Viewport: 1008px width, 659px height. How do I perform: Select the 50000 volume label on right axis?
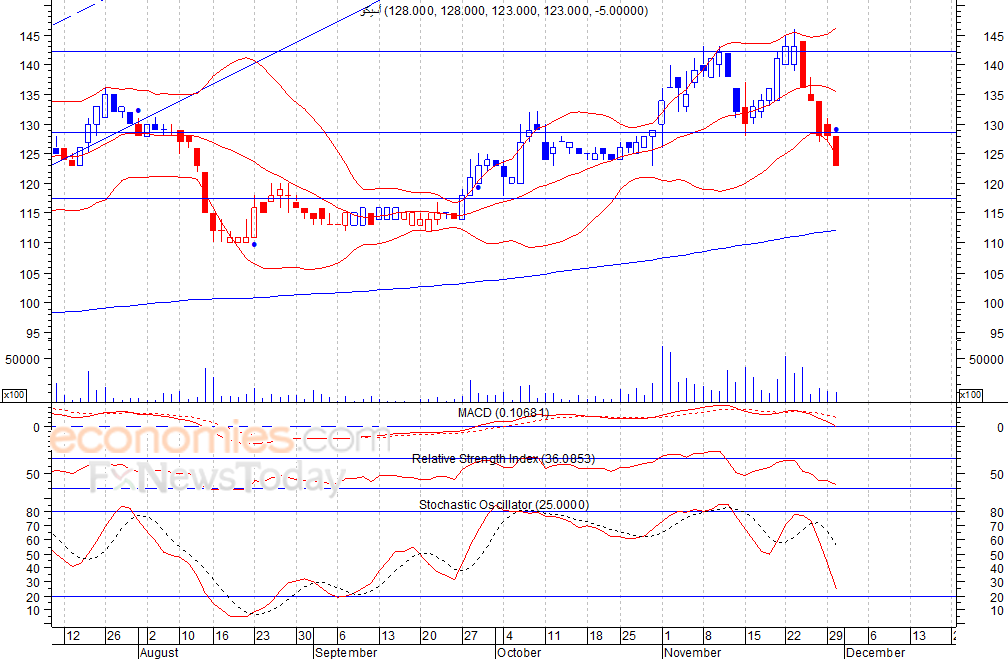[x=986, y=359]
